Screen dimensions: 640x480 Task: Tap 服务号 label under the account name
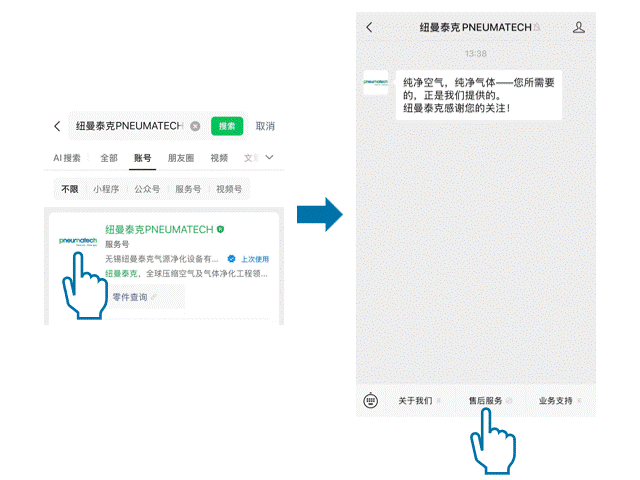coord(117,244)
